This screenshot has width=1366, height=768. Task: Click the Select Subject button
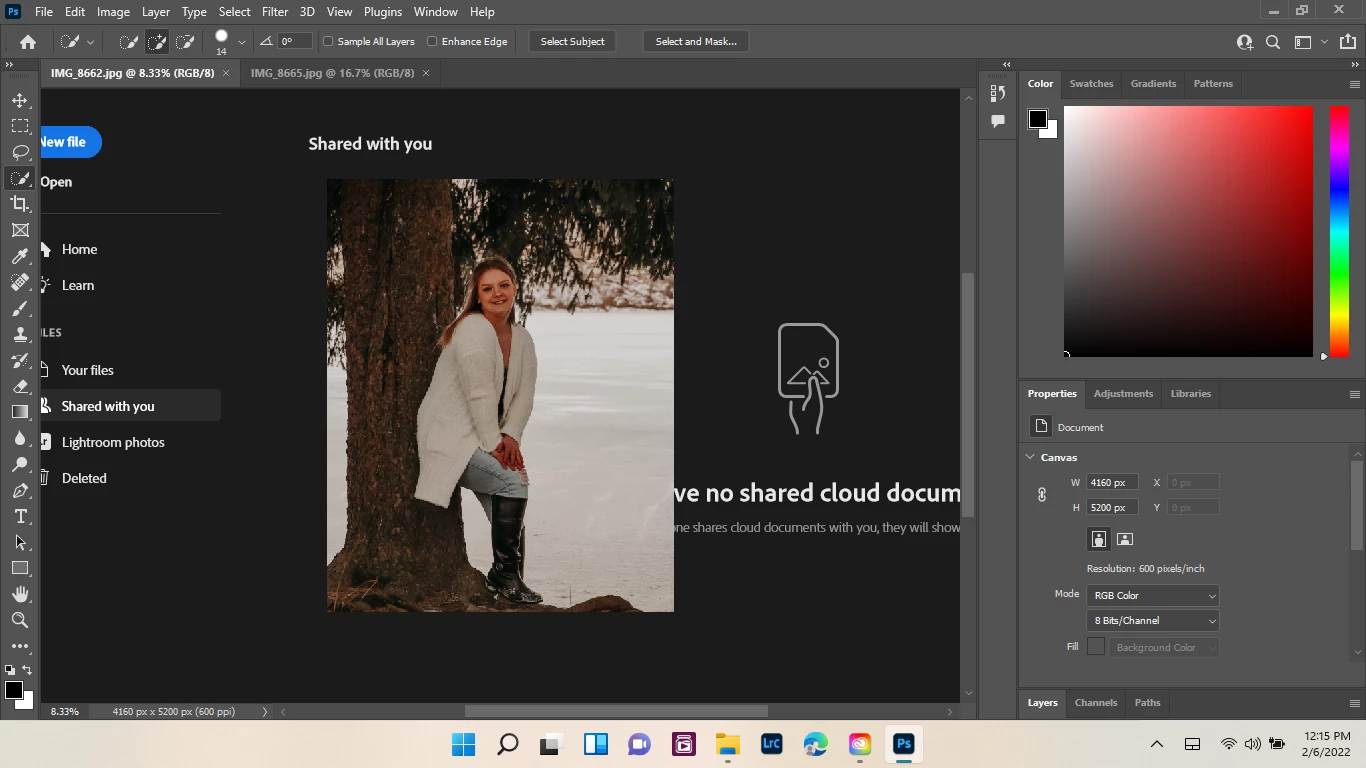[572, 42]
